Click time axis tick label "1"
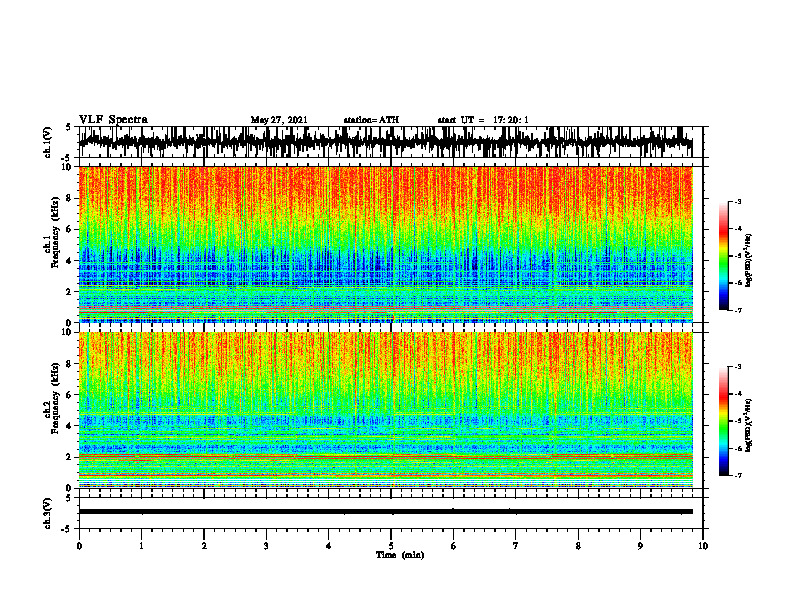Viewport: 792px width, 612px height. [x=141, y=546]
